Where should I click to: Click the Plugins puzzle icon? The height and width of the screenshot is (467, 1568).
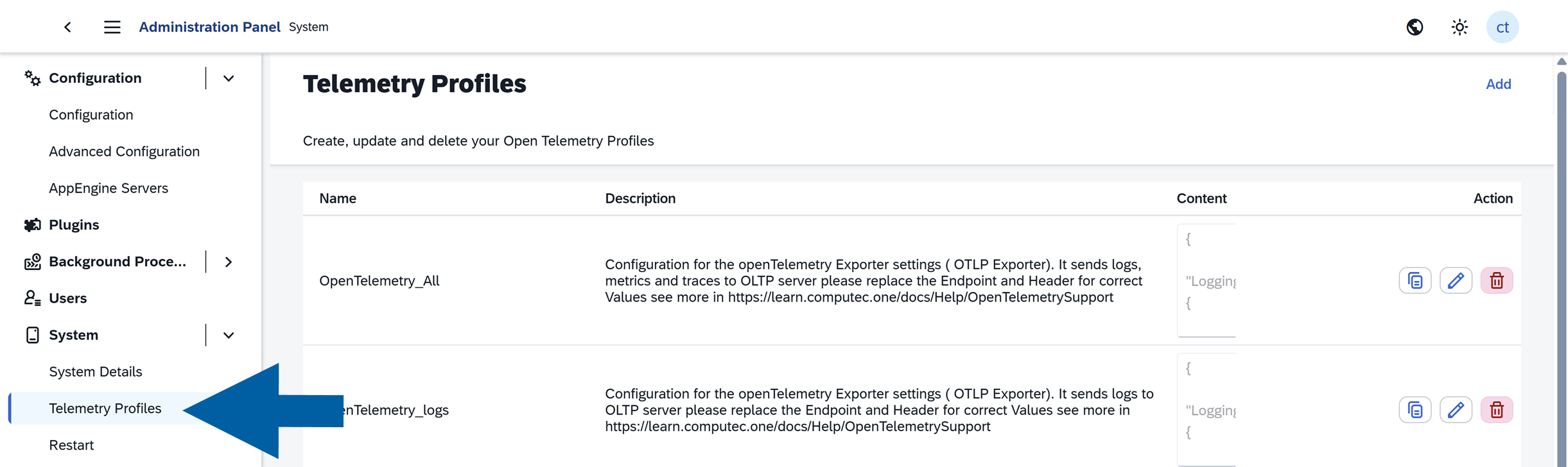click(x=32, y=225)
